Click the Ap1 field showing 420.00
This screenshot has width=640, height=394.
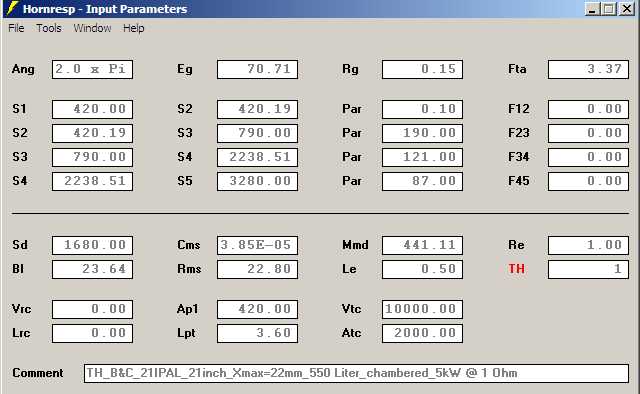(x=258, y=309)
